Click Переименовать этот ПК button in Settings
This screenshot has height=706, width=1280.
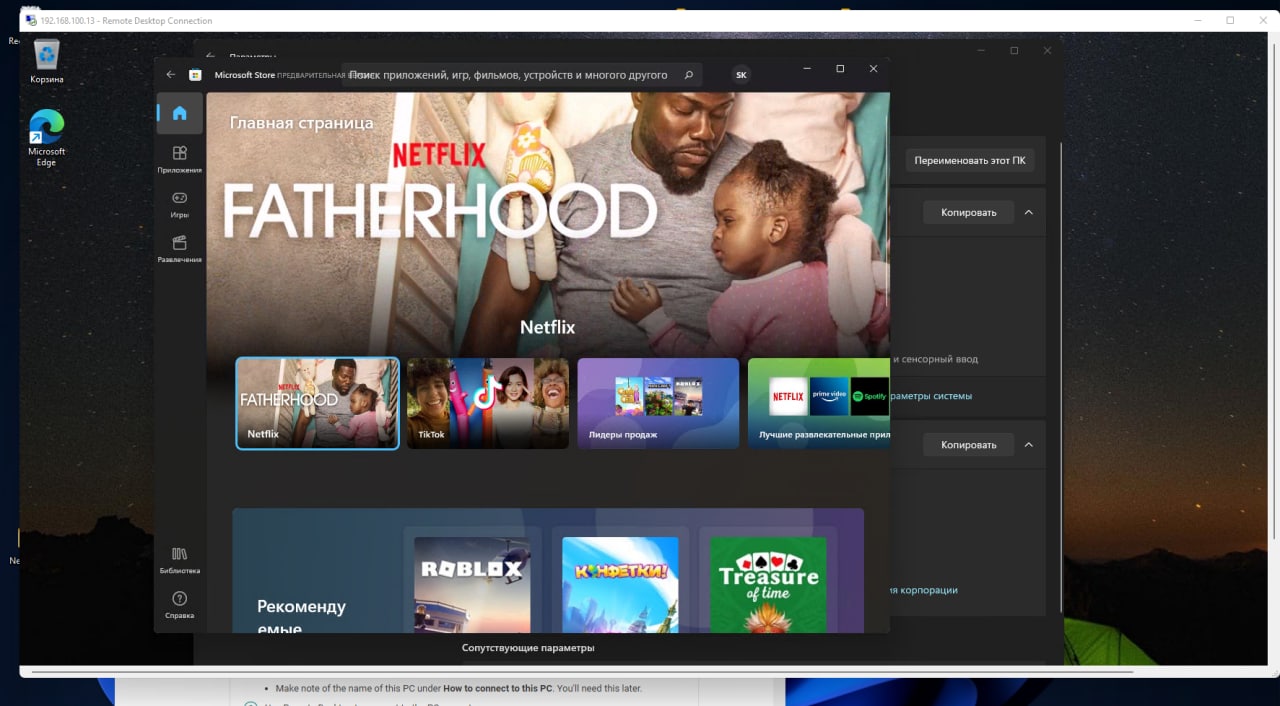(x=969, y=161)
